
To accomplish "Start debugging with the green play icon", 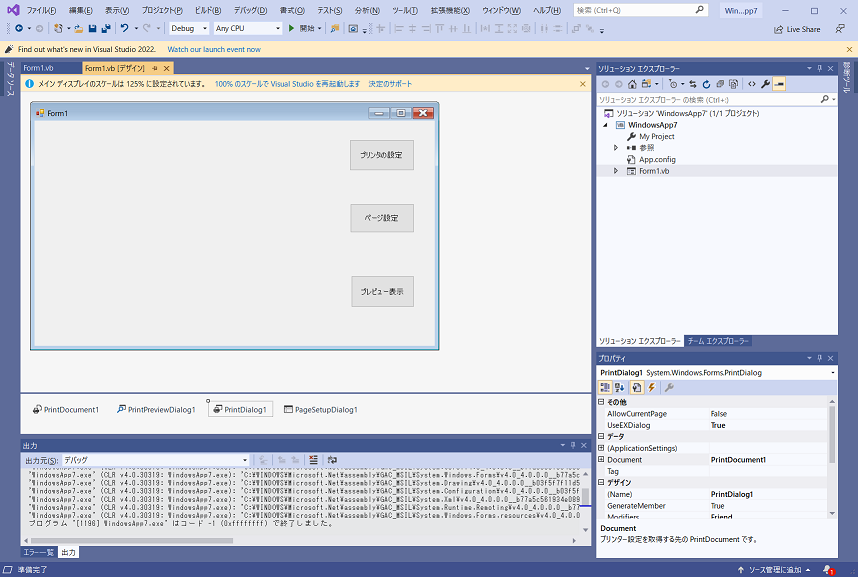I will (x=291, y=28).
